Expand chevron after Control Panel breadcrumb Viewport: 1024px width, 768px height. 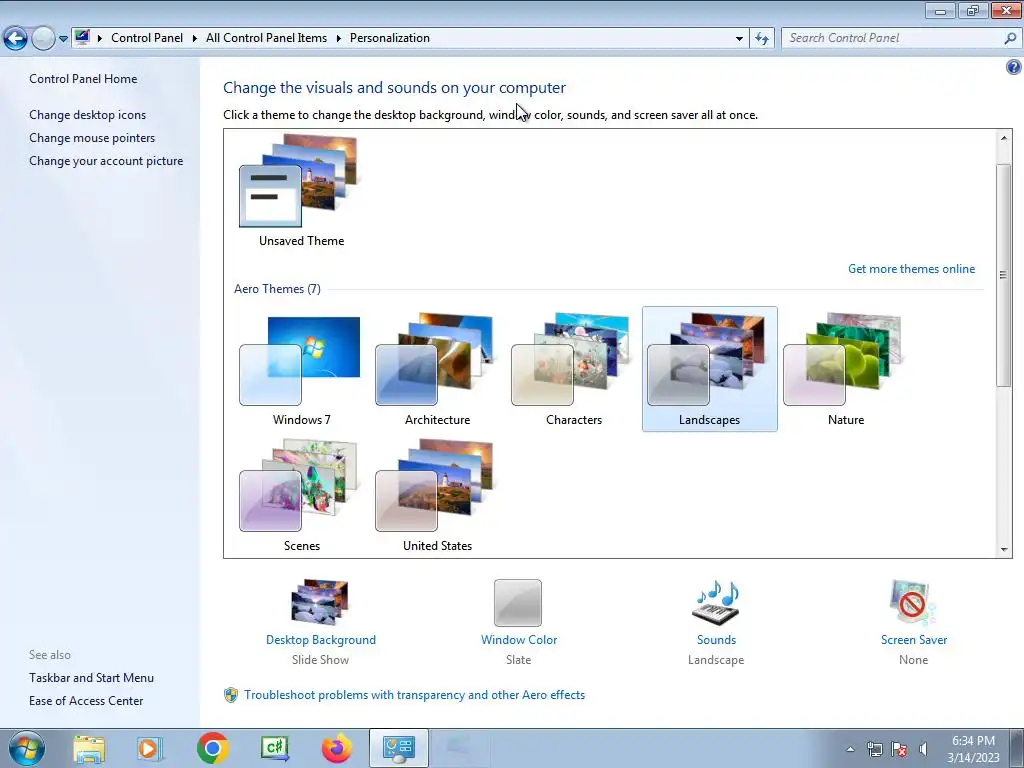[195, 38]
